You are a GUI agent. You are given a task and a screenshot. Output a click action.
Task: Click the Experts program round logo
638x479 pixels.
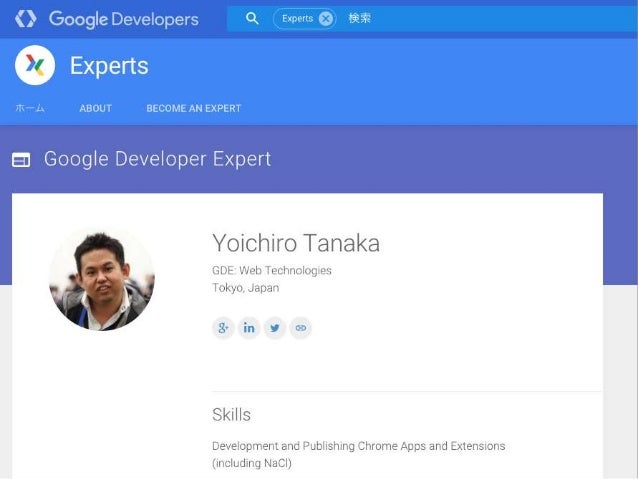[35, 65]
